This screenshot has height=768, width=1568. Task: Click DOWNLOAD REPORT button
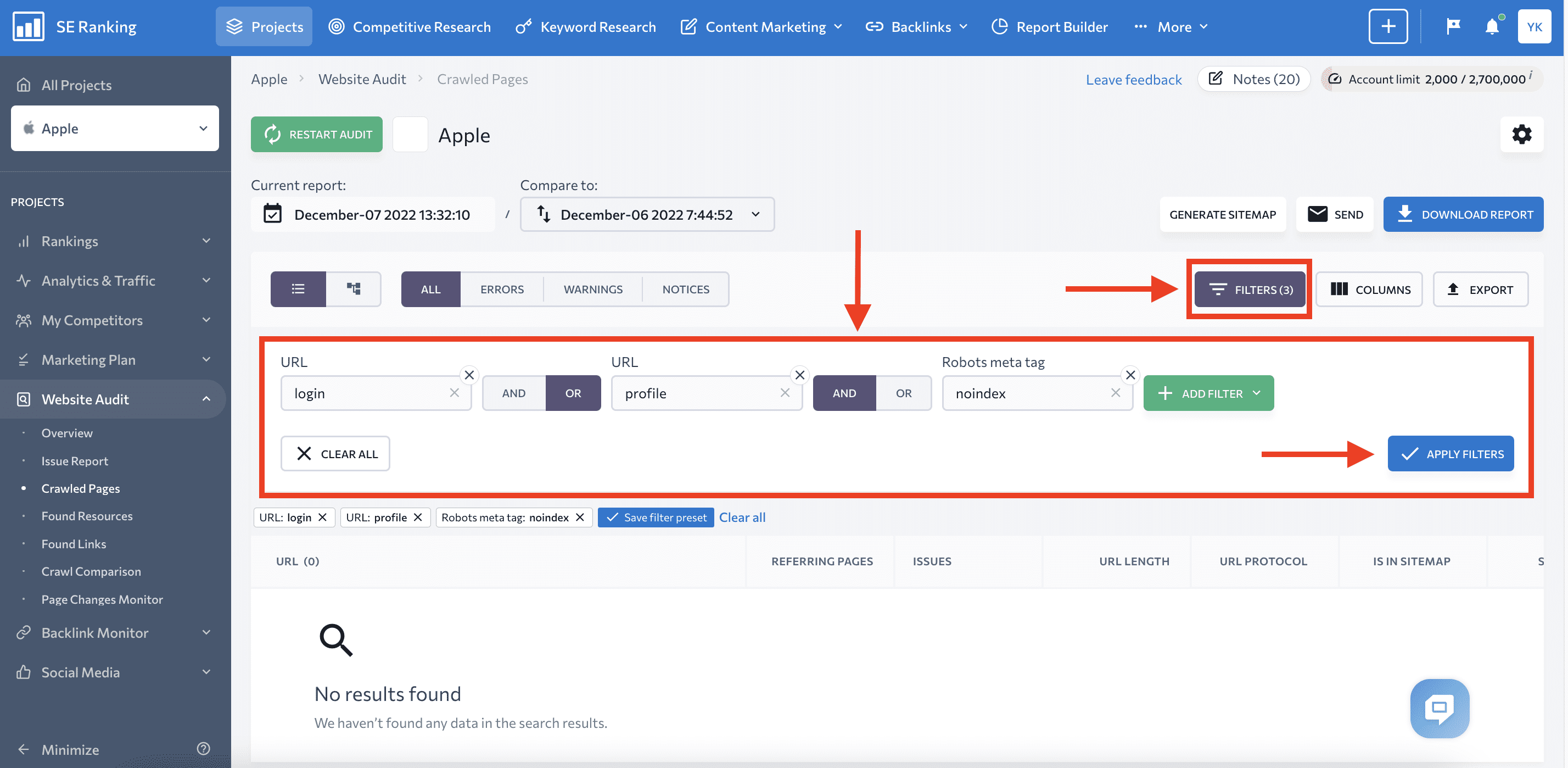point(1463,214)
